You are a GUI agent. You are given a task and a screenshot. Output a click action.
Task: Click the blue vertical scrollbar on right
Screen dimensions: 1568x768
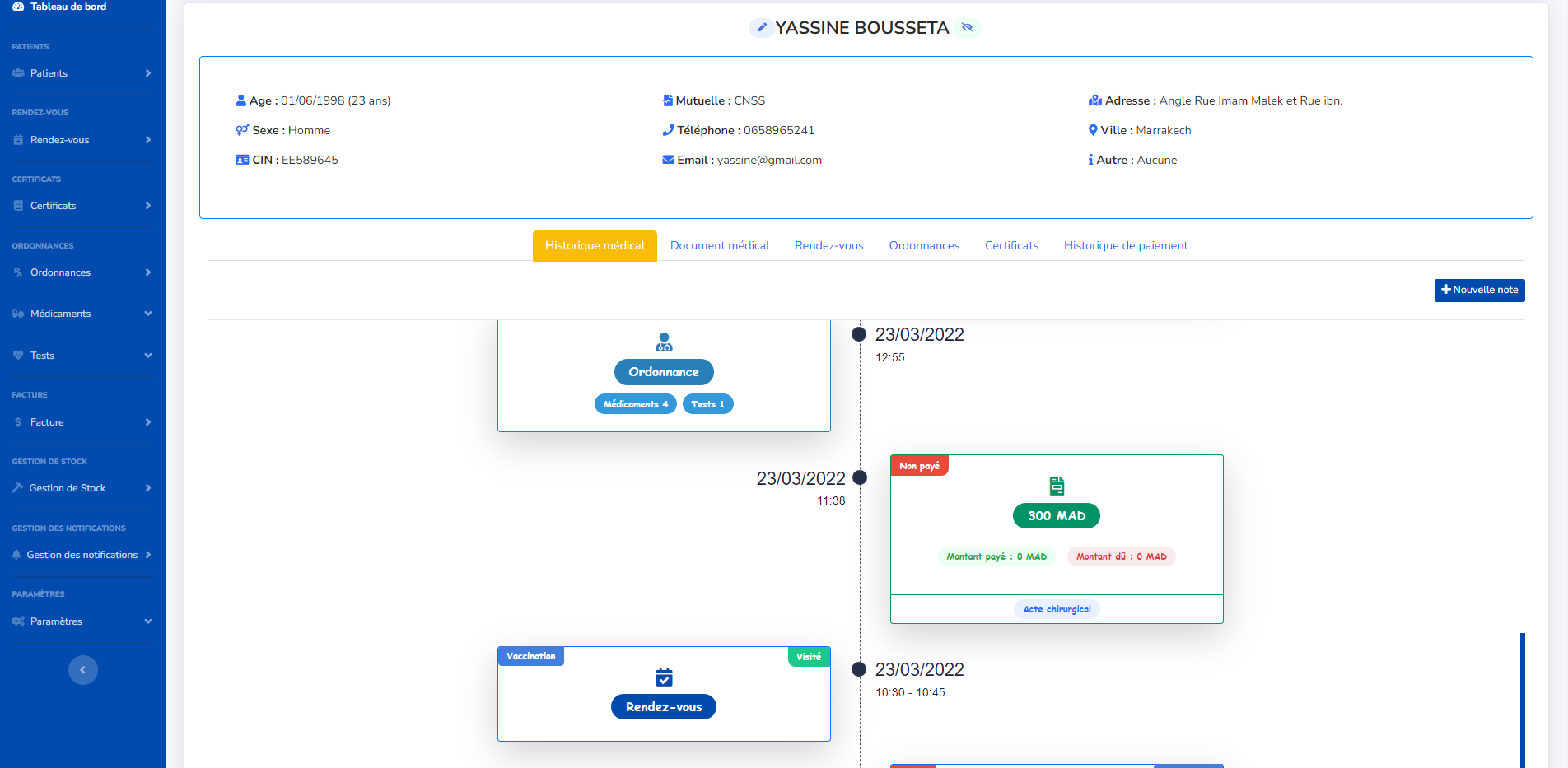(1522, 700)
